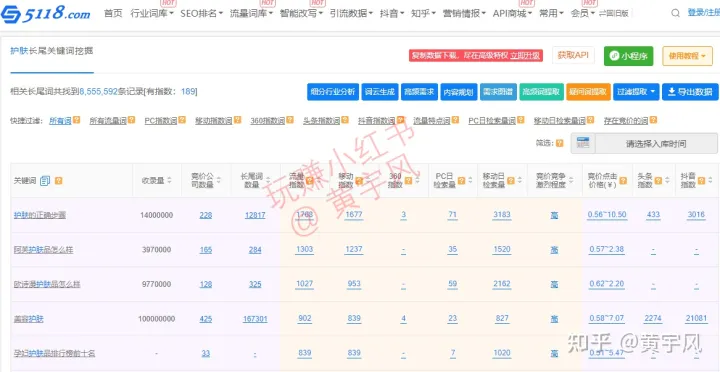The width and height of the screenshot is (720, 372).
Task: Expand SEO排名 navigation dropdown
Action: (201, 13)
